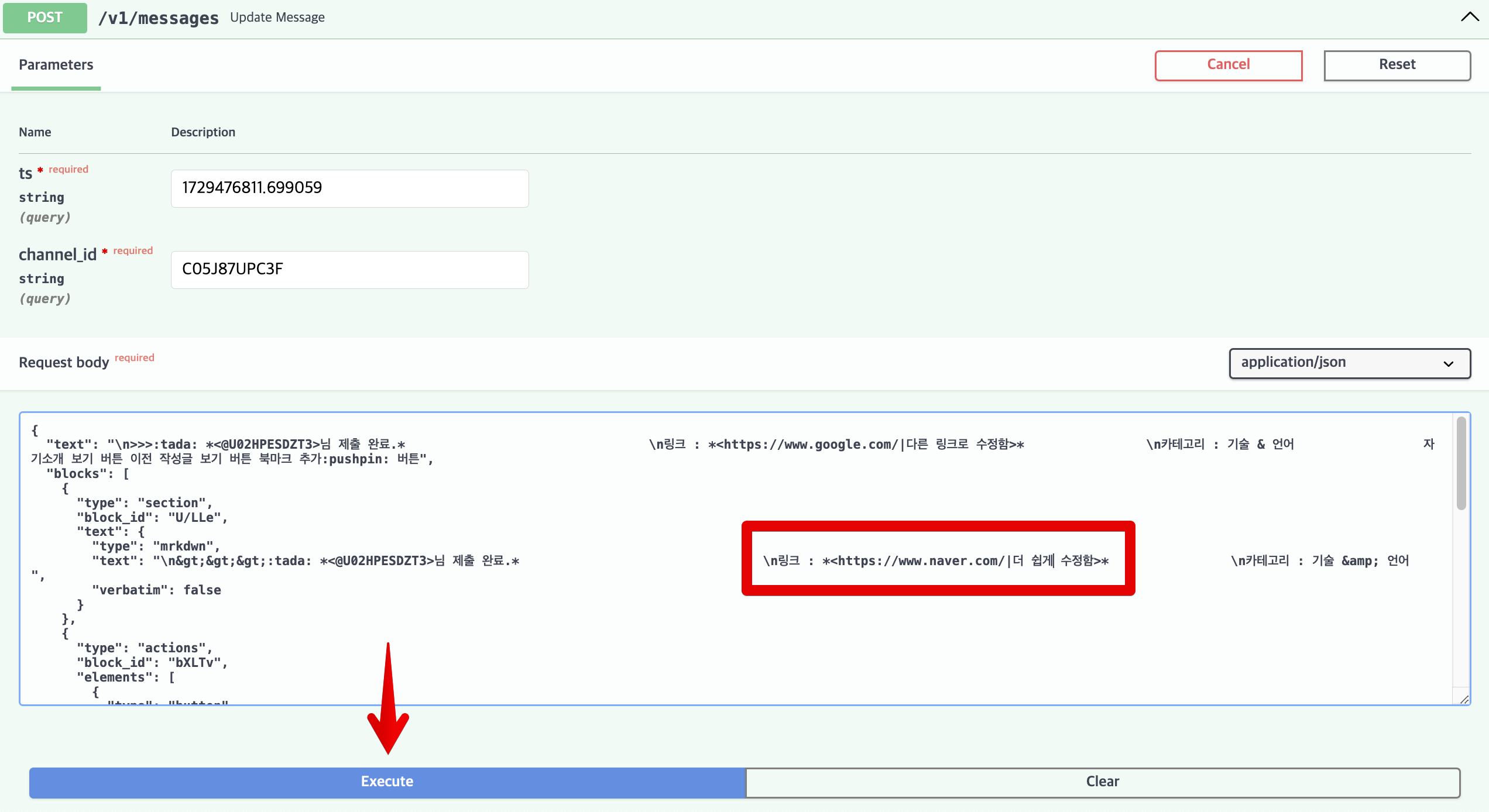Switch to the Parameters tab
The image size is (1489, 812).
(x=56, y=65)
